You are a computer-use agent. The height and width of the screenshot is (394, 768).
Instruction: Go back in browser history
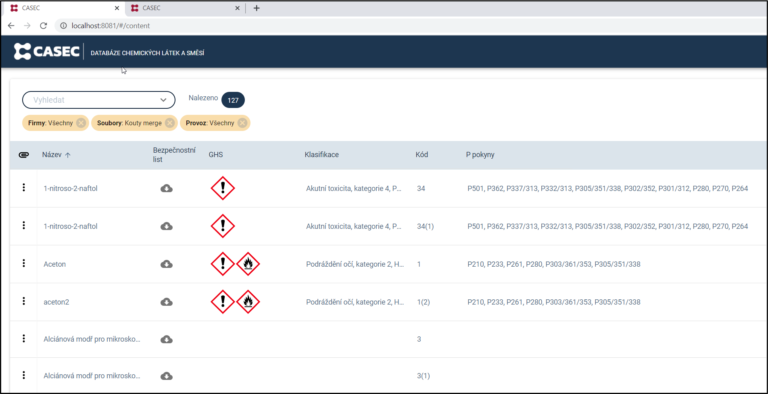click(x=11, y=25)
